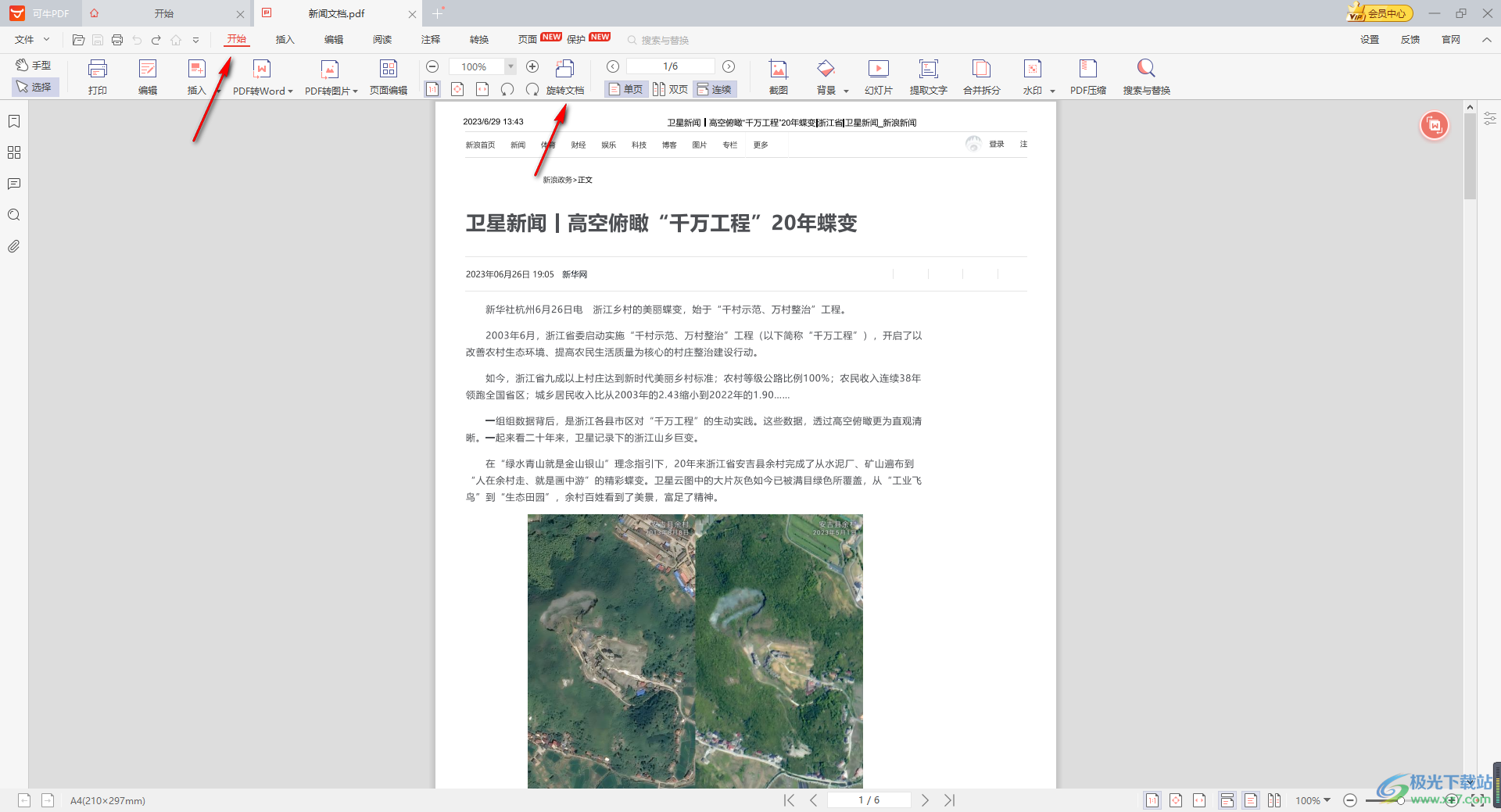The width and height of the screenshot is (1501, 812).
Task: Open the Thumbnails sidebar panel
Action: coord(14,152)
